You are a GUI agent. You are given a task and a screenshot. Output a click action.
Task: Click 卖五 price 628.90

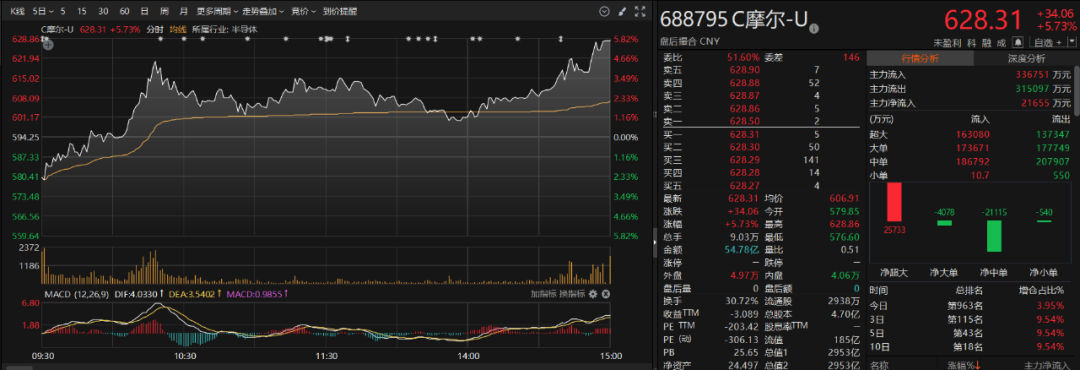(x=745, y=70)
